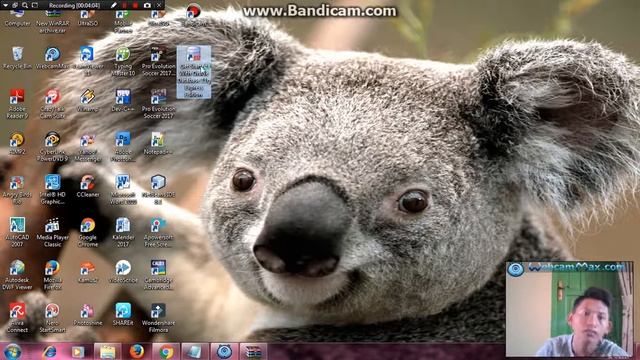Image resolution: width=640 pixels, height=360 pixels.
Task: Select the VideoScribe desktop shortcut
Action: [123, 272]
